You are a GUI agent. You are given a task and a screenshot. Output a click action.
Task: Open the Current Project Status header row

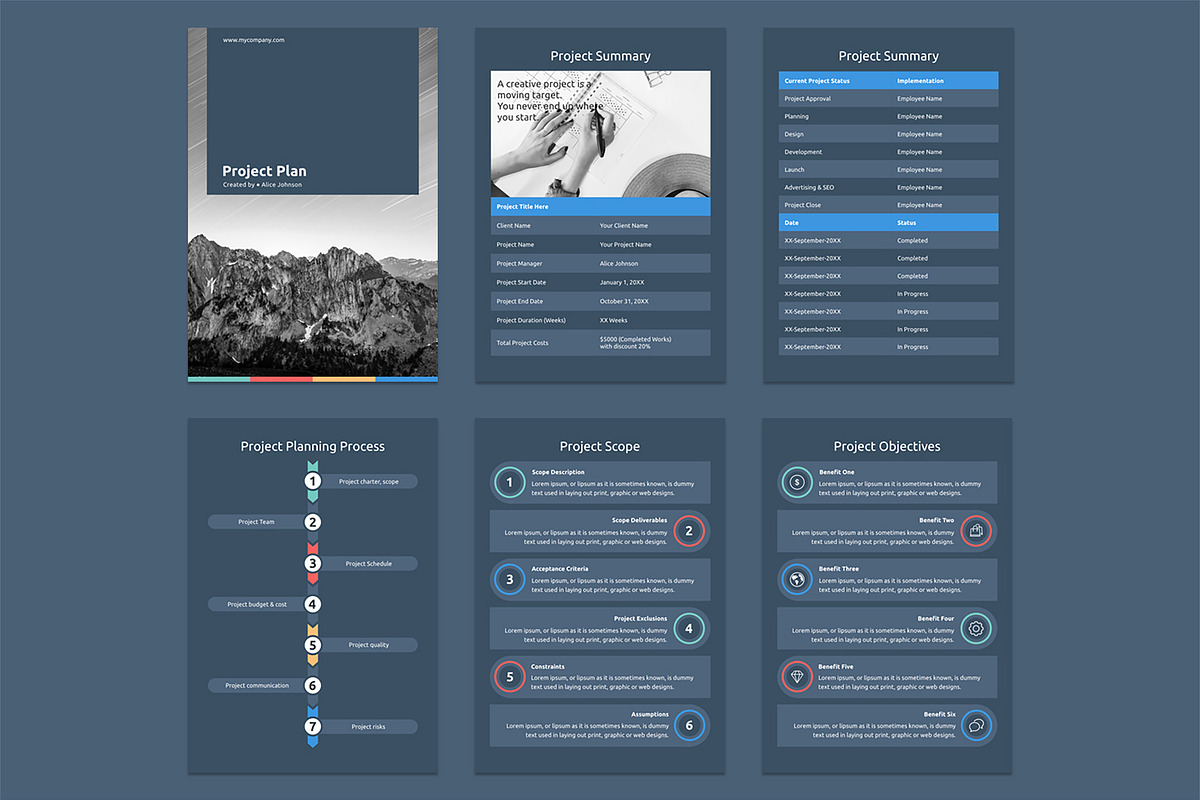(x=888, y=81)
